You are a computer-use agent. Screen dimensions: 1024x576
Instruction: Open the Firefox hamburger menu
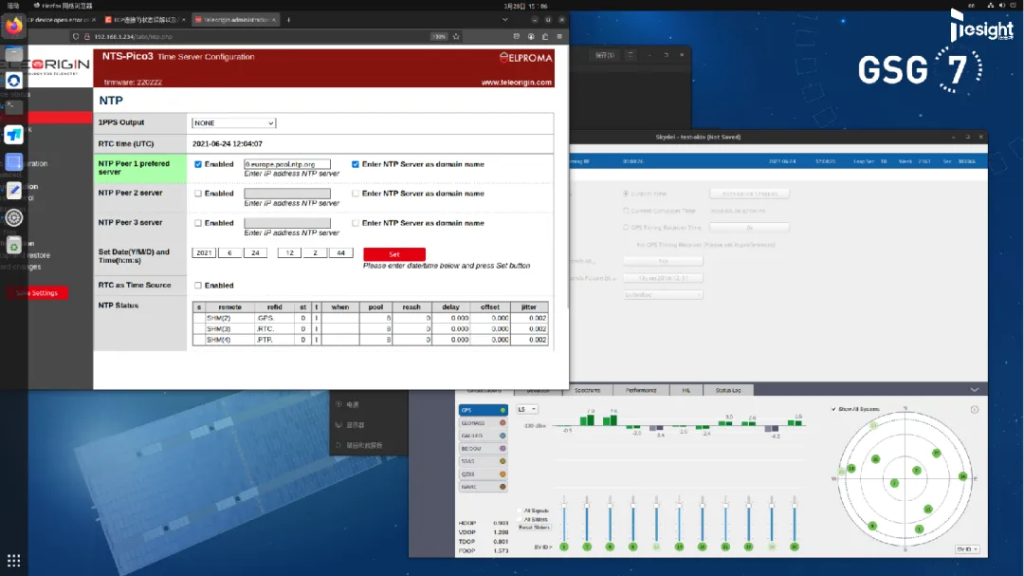[560, 37]
